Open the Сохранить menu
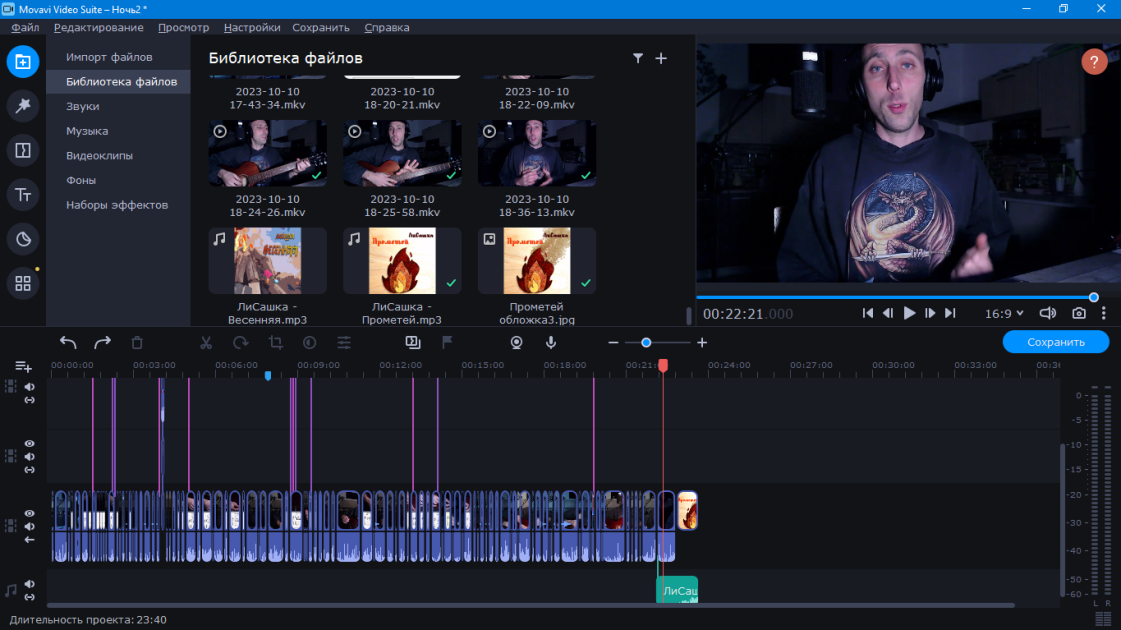The image size is (1121, 630). click(321, 27)
